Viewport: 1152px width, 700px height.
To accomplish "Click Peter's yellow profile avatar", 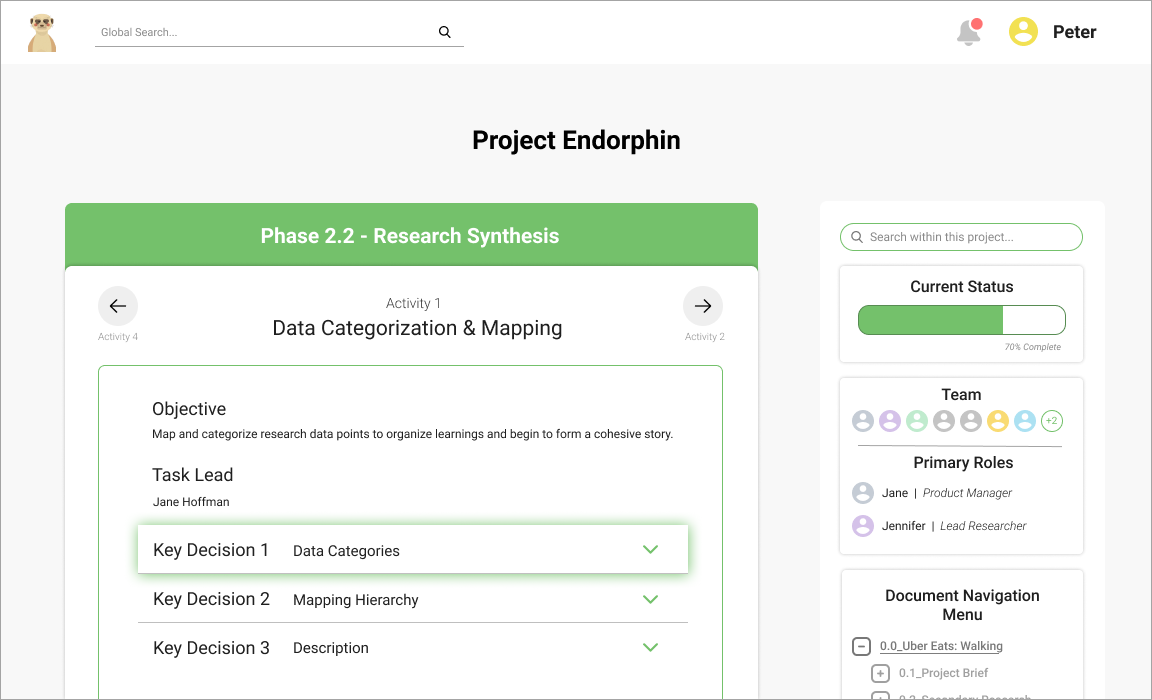I will (1023, 32).
